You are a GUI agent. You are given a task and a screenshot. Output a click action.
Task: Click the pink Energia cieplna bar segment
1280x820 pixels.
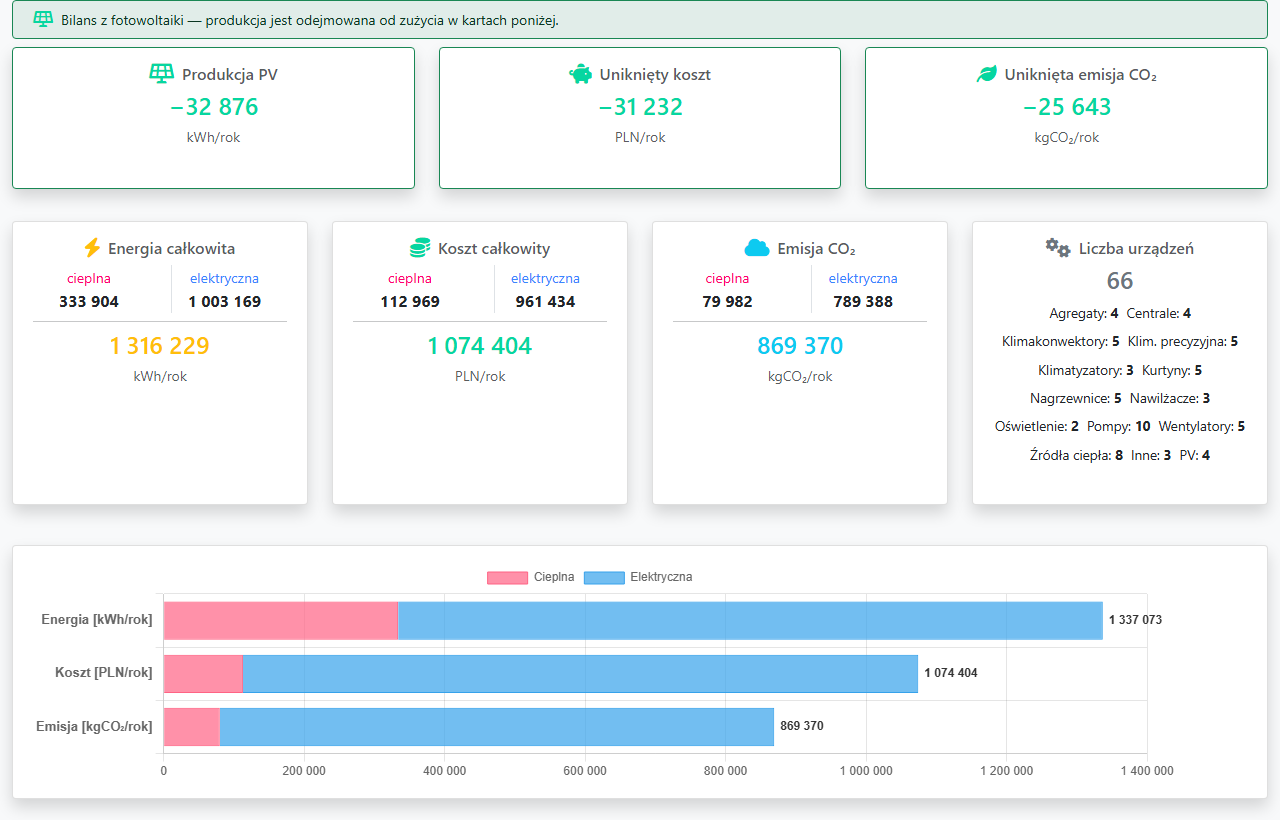pos(281,620)
